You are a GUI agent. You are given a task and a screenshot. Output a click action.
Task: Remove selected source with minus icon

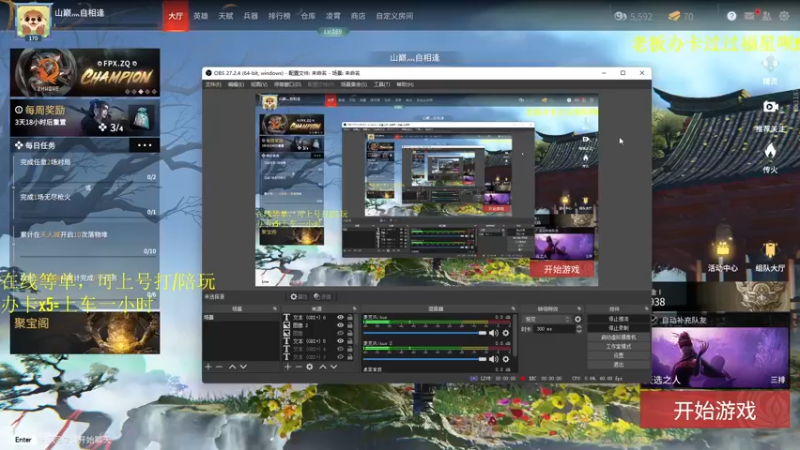pos(298,367)
